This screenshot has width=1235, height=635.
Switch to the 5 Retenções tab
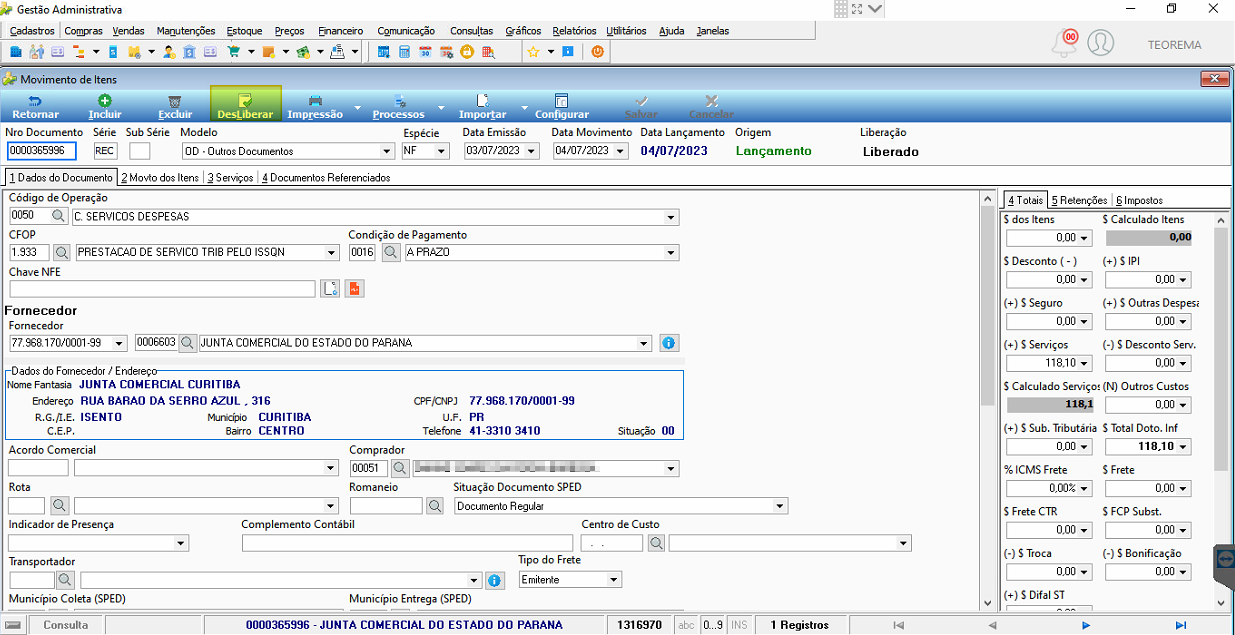(x=1079, y=200)
